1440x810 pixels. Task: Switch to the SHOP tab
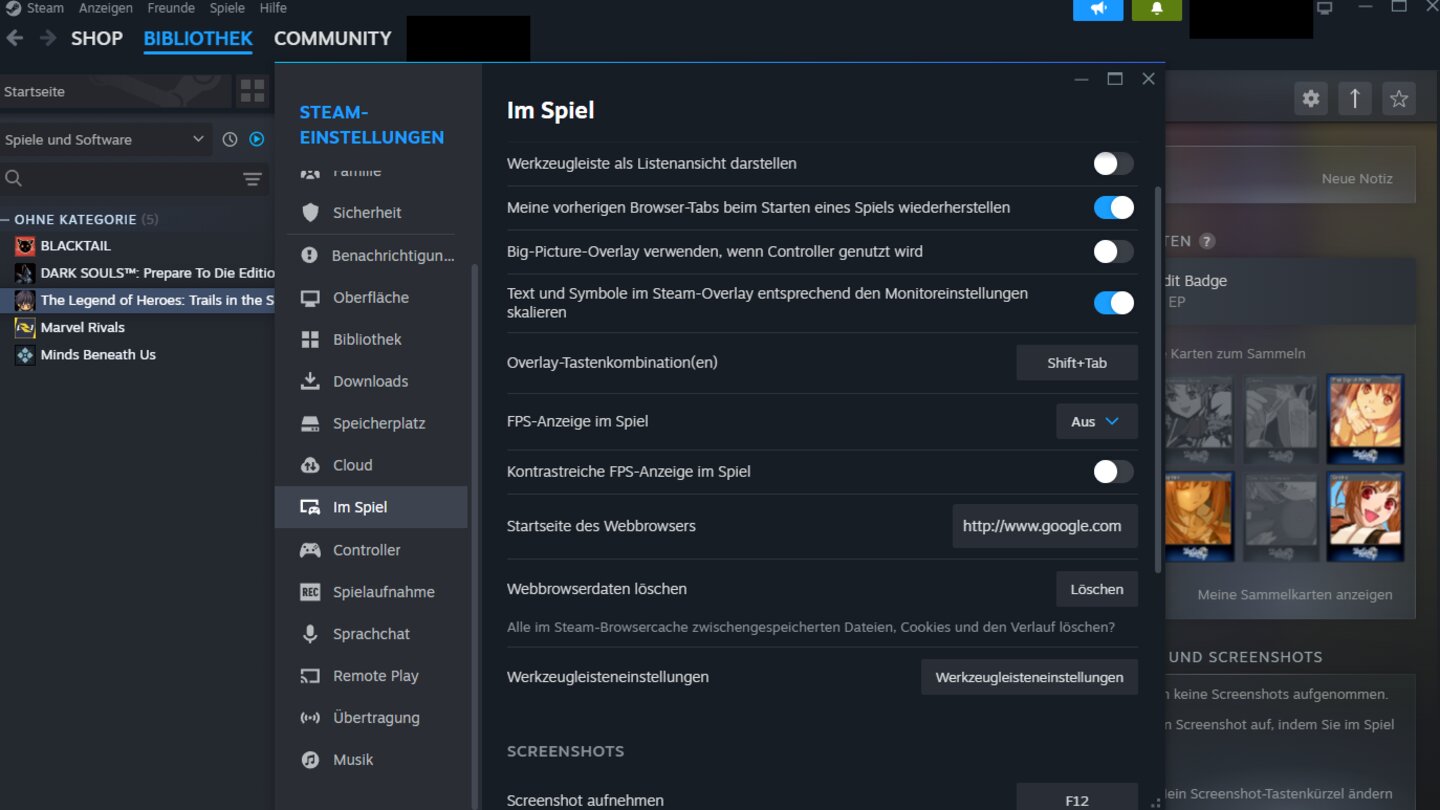coord(96,38)
